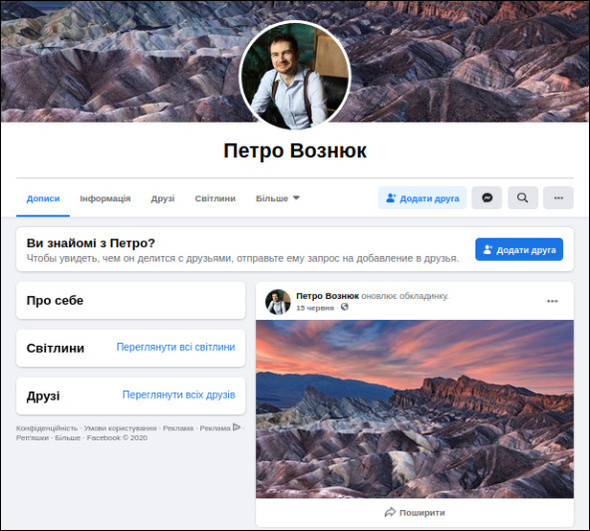Switch to the Дописи tab
Viewport: 590px width, 531px height.
click(x=43, y=198)
